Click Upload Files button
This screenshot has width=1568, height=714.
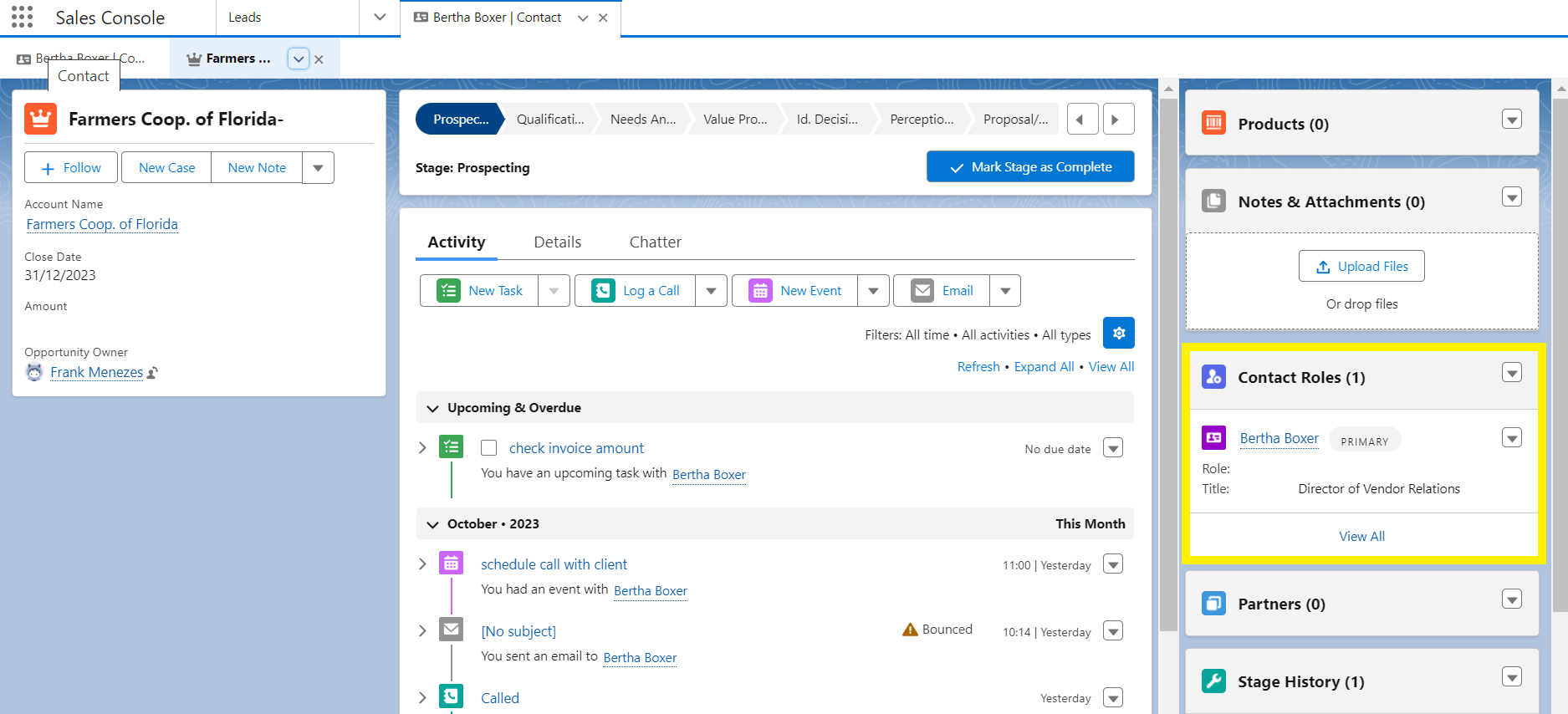1361,266
